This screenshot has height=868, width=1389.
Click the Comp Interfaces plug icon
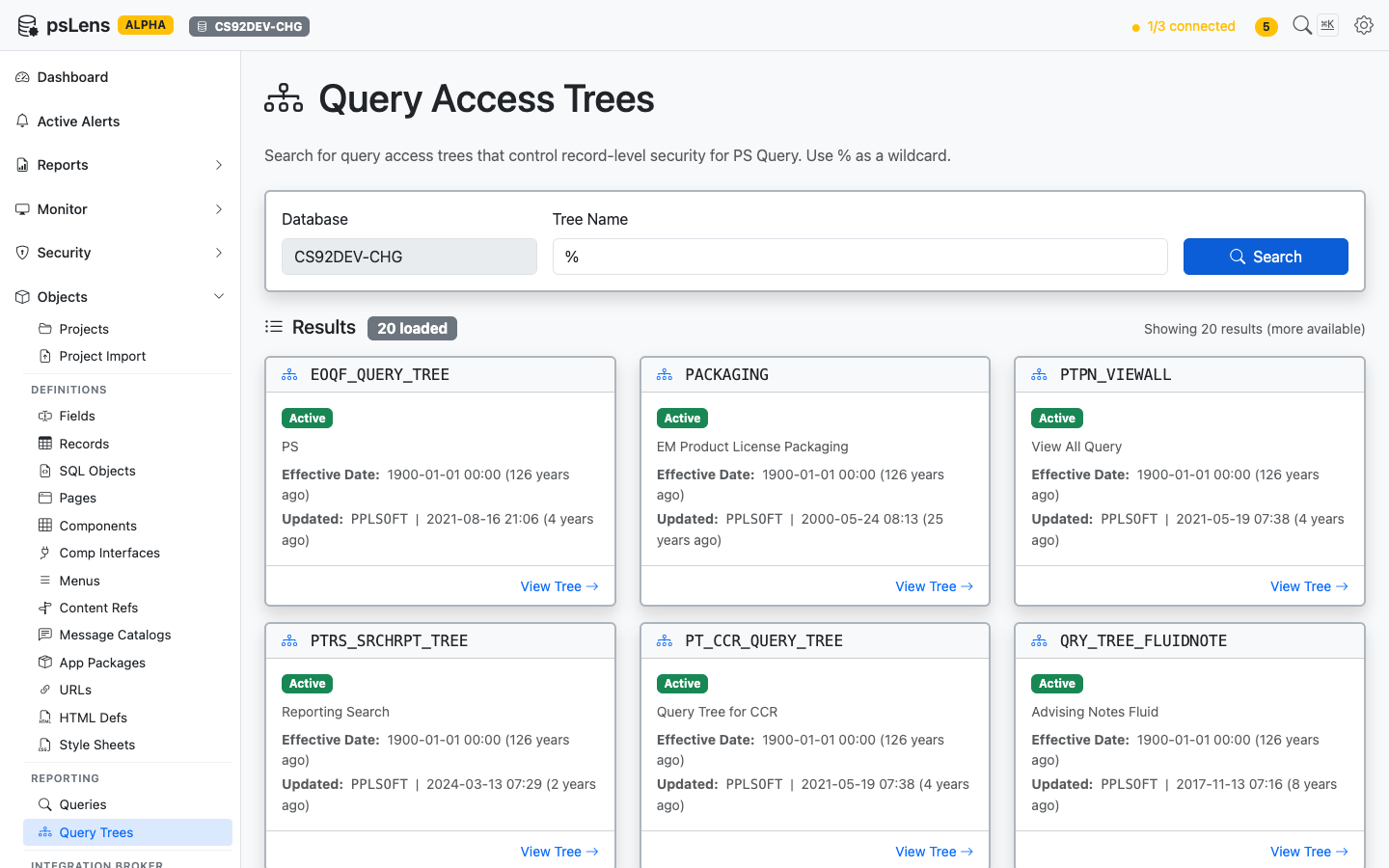pos(45,553)
